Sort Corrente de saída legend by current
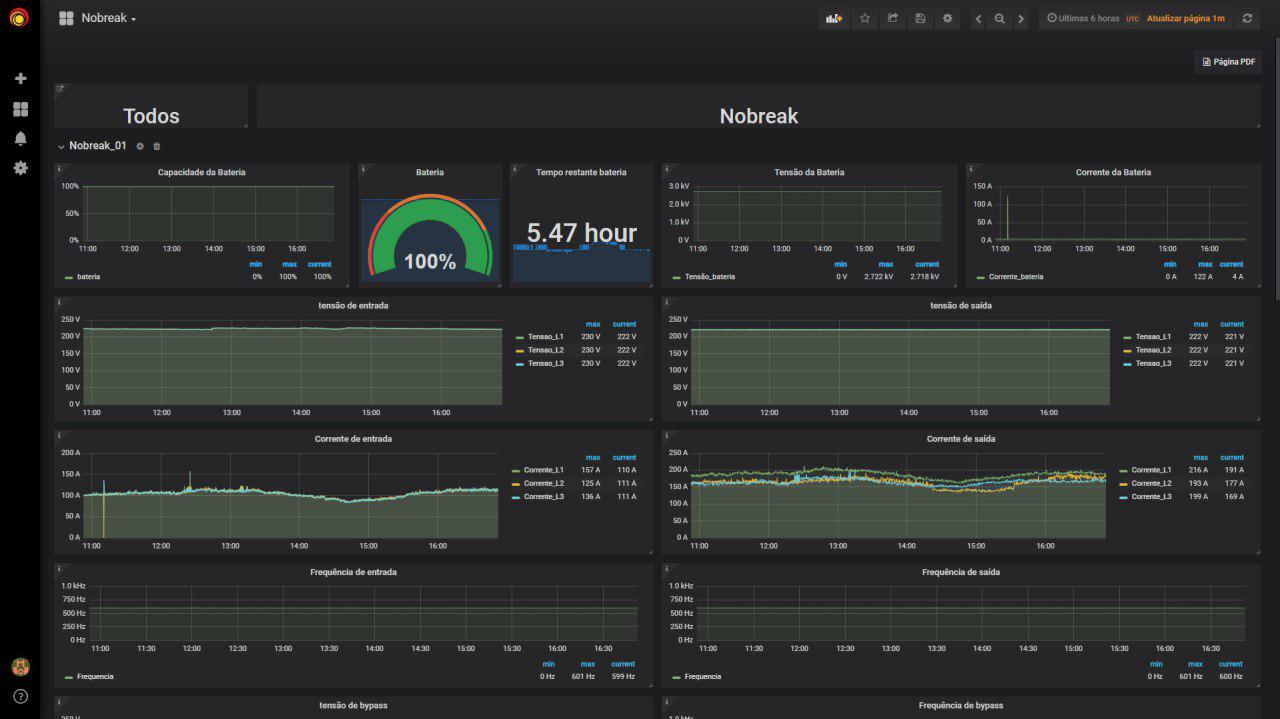This screenshot has width=1280, height=719. pyautogui.click(x=1232, y=457)
